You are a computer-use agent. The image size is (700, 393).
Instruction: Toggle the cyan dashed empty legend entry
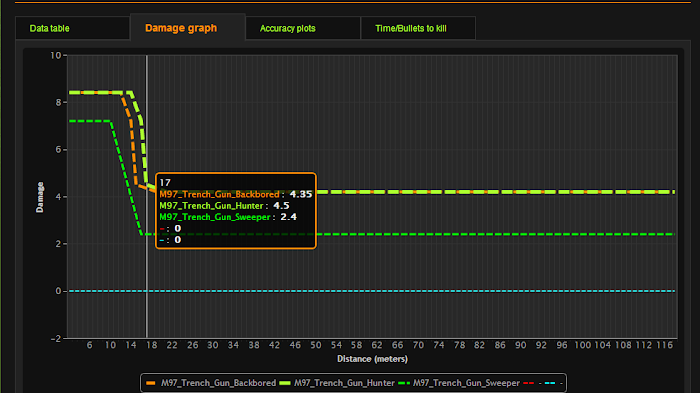pos(553,383)
